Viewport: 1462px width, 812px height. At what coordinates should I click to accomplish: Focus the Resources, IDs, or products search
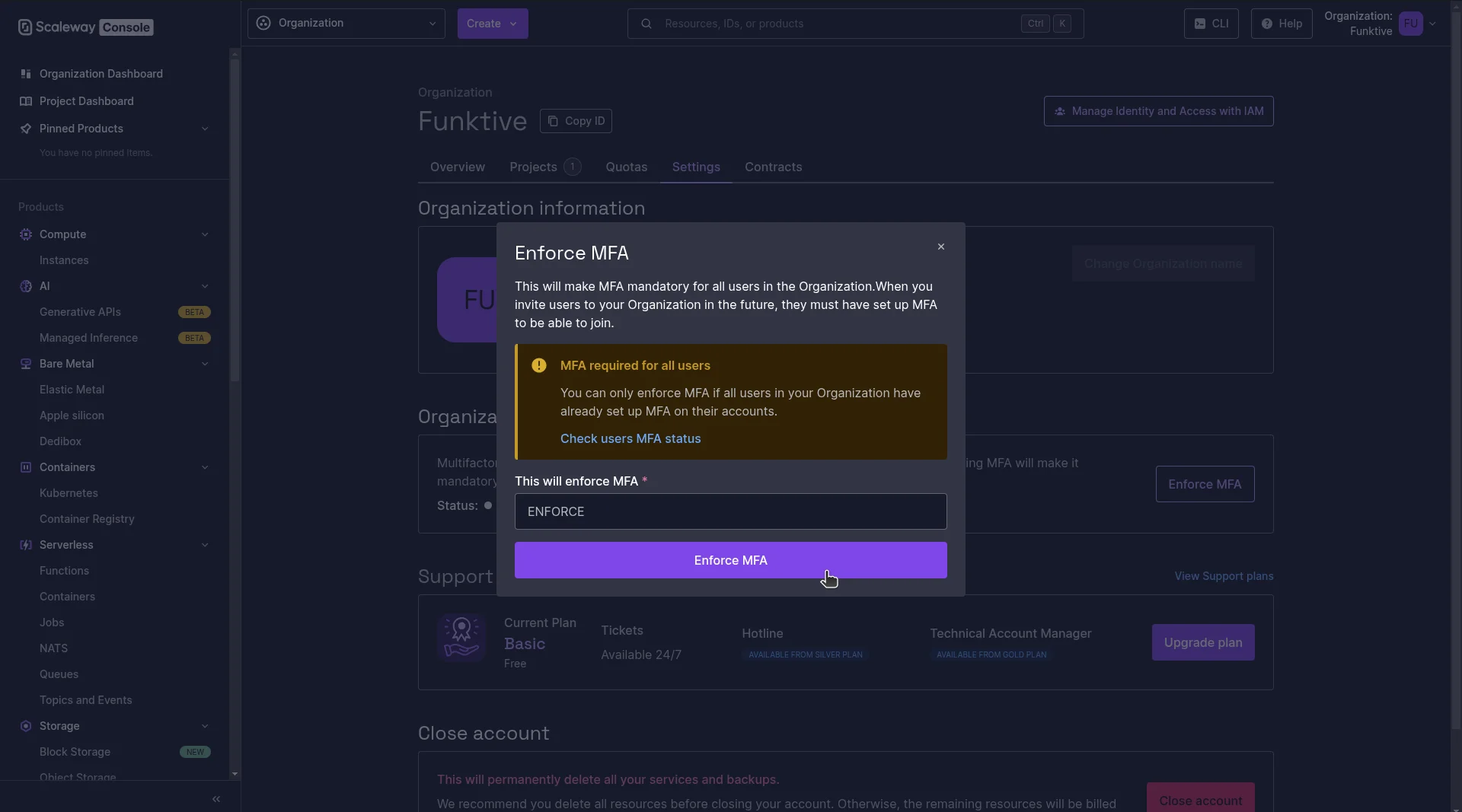855,24
